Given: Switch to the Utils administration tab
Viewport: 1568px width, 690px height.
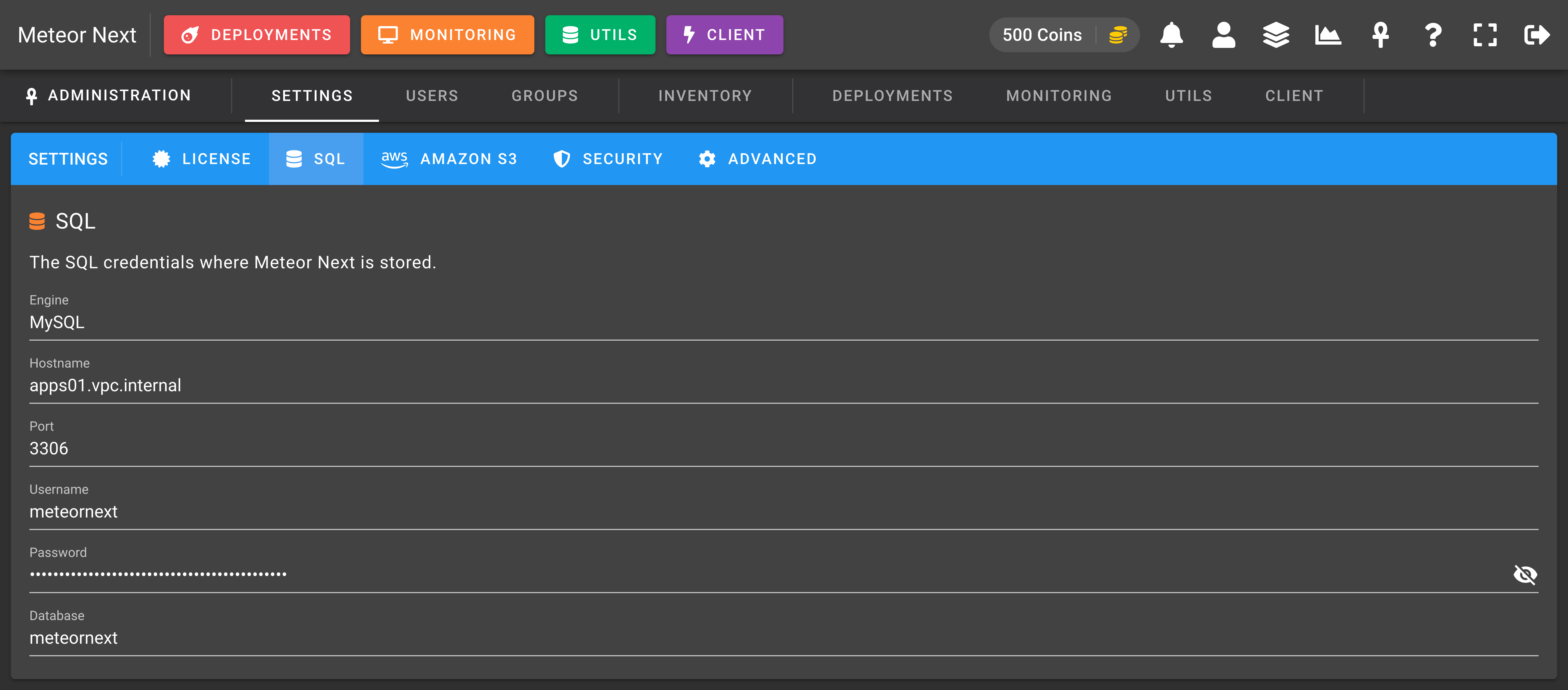Looking at the screenshot, I should click(1188, 96).
